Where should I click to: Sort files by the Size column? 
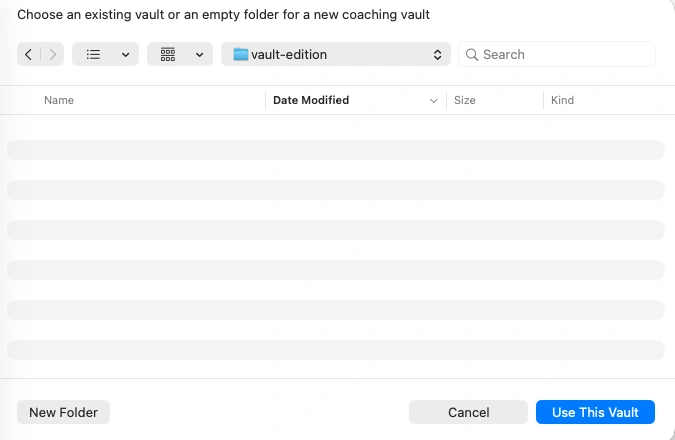(x=464, y=100)
